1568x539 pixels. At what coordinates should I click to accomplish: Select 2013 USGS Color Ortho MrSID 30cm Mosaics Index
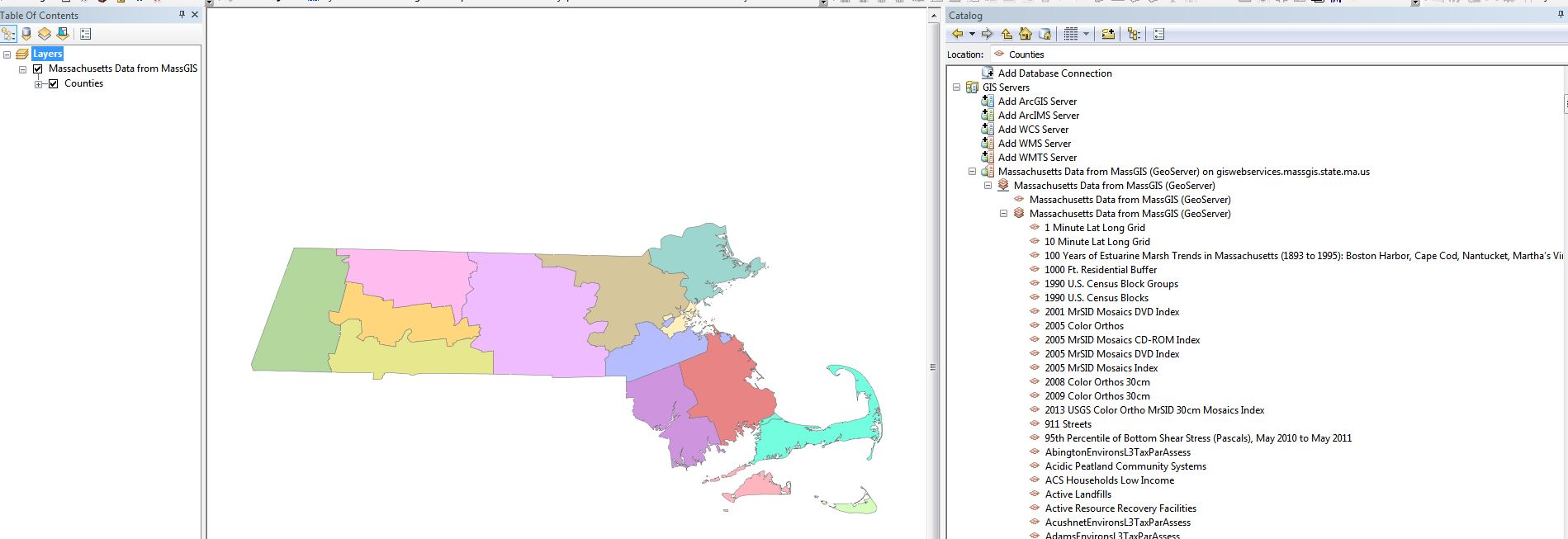(x=1153, y=410)
